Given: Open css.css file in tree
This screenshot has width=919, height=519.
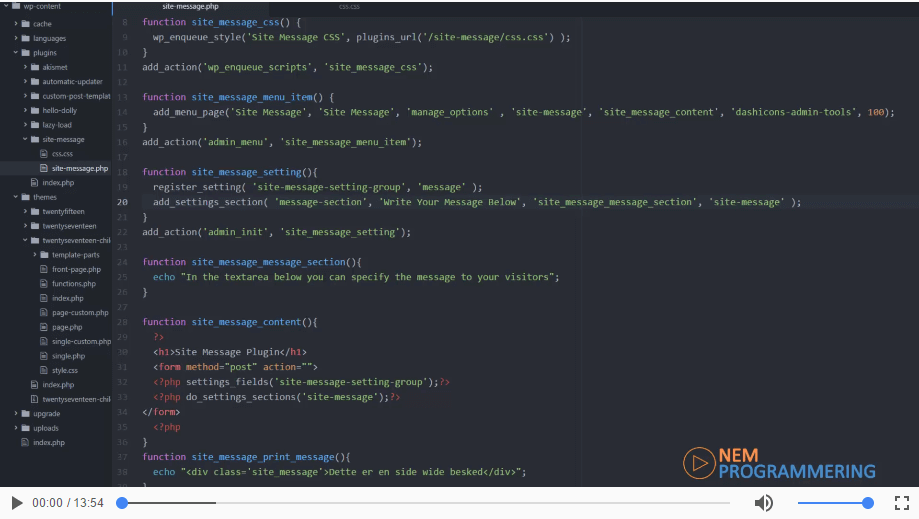Looking at the screenshot, I should [62, 153].
